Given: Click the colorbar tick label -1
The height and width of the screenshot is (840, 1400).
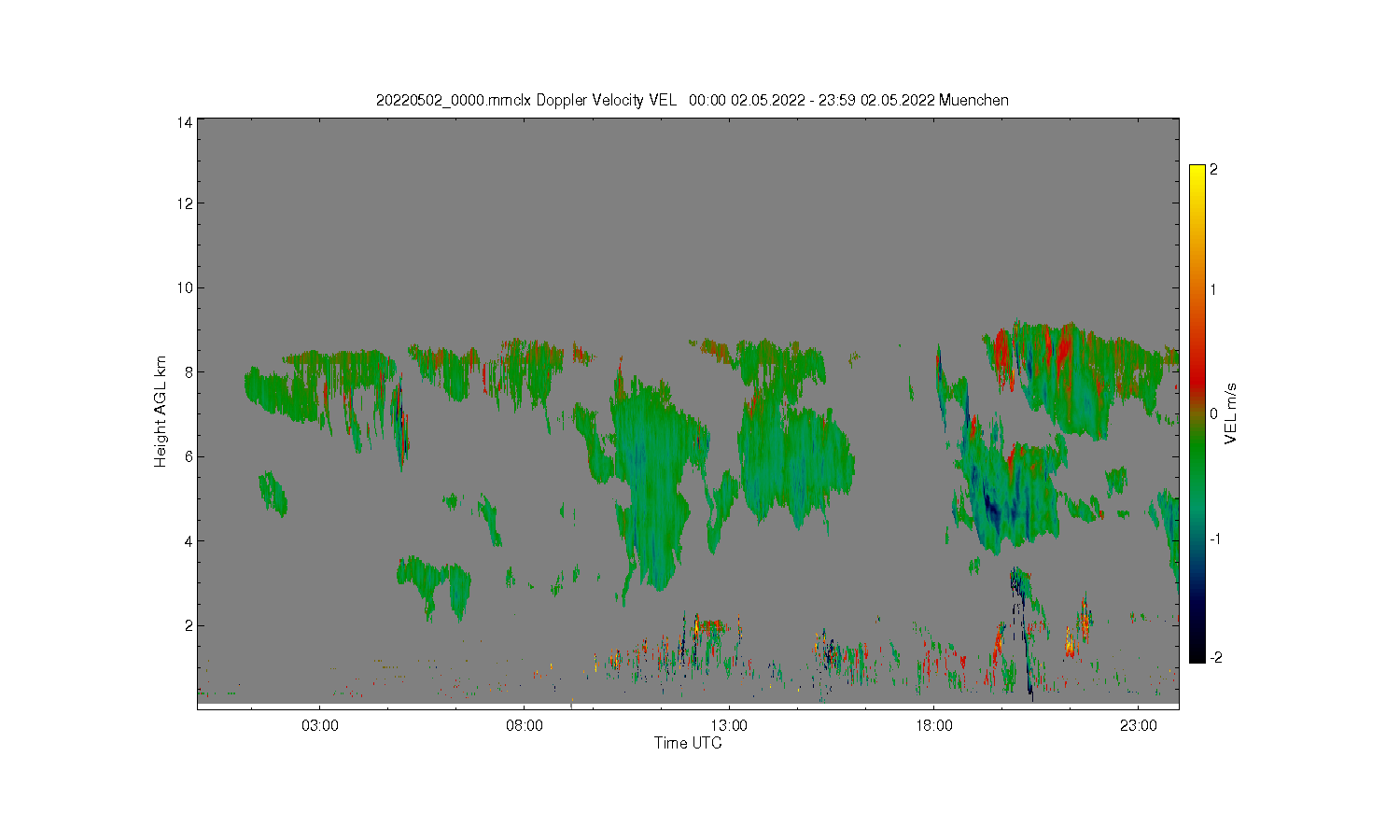Looking at the screenshot, I should click(x=1215, y=539).
